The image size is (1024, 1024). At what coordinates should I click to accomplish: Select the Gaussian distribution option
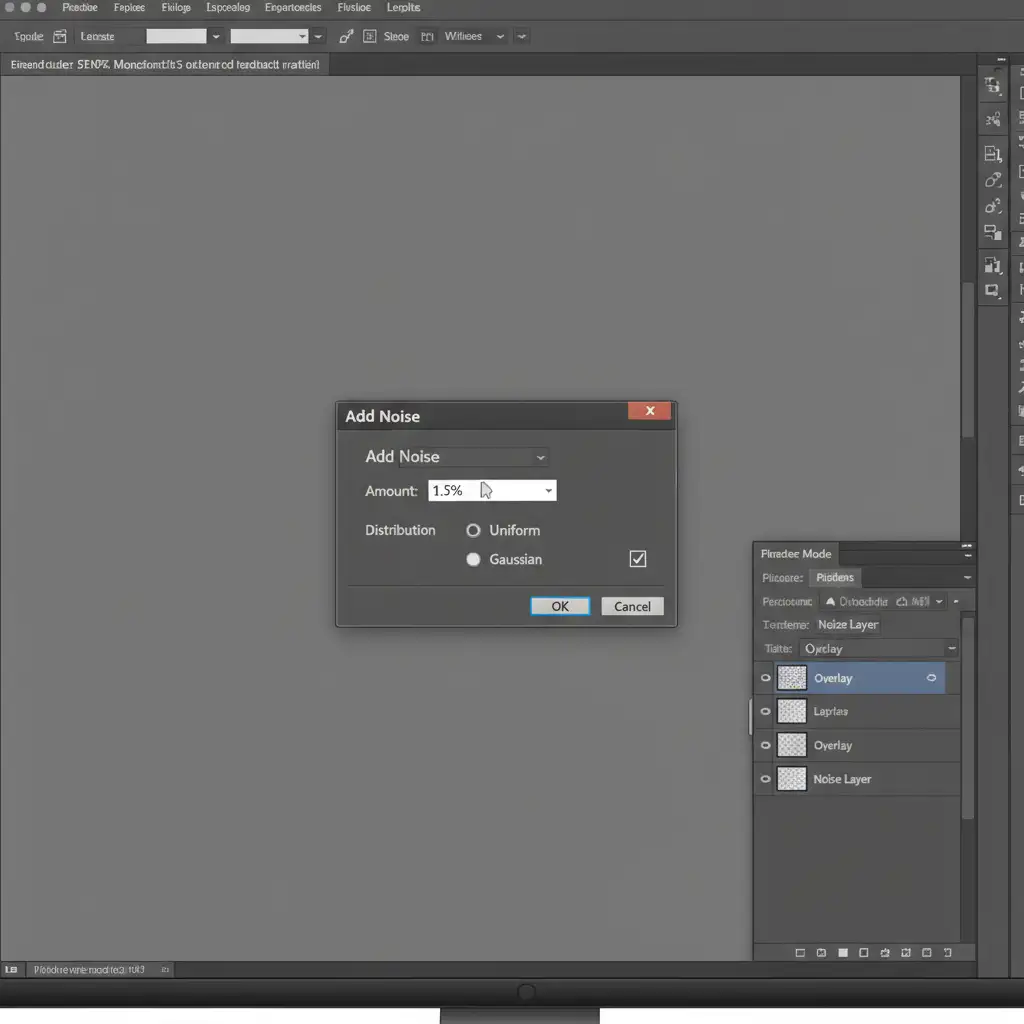[474, 560]
